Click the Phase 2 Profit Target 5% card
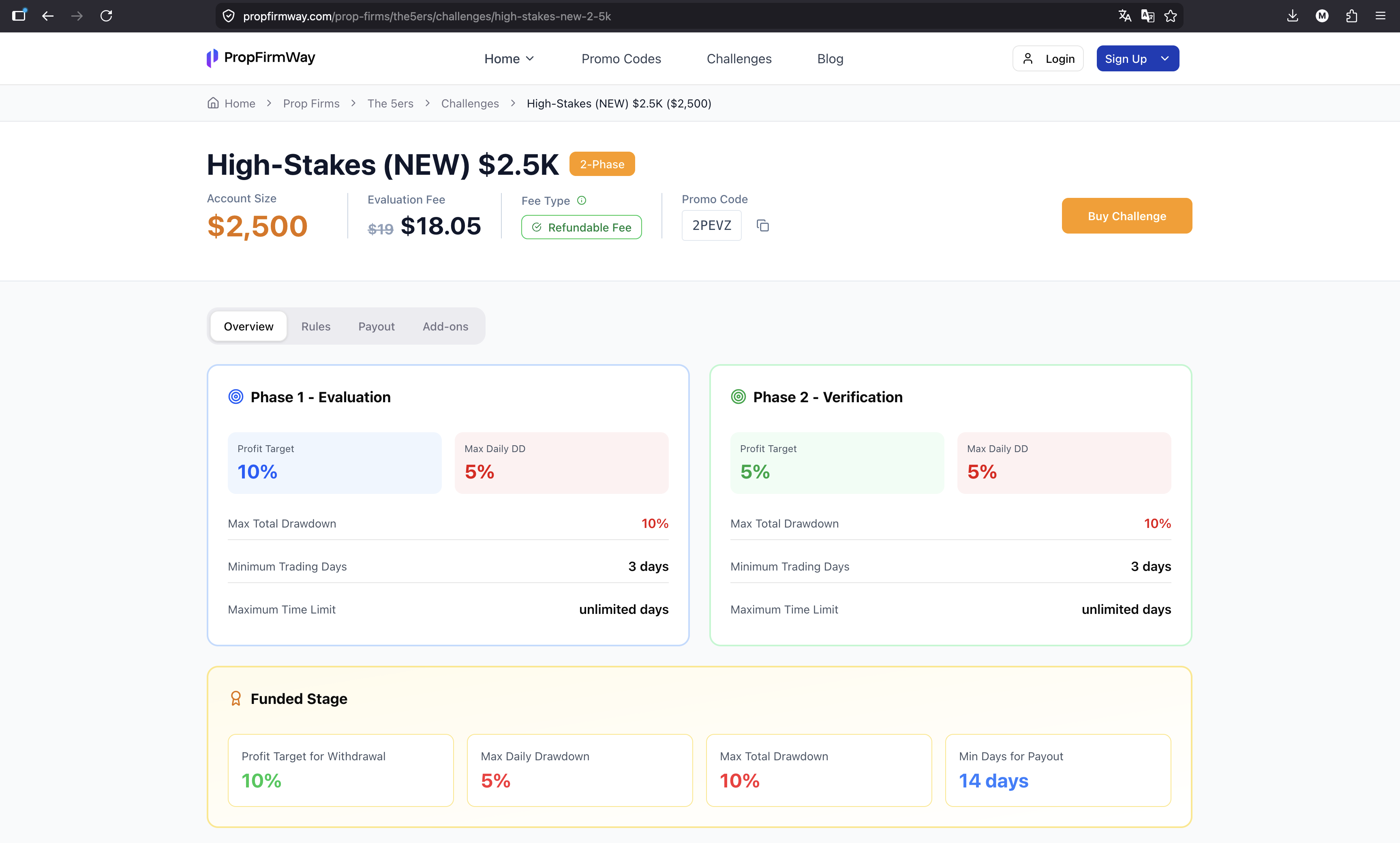 (x=837, y=463)
